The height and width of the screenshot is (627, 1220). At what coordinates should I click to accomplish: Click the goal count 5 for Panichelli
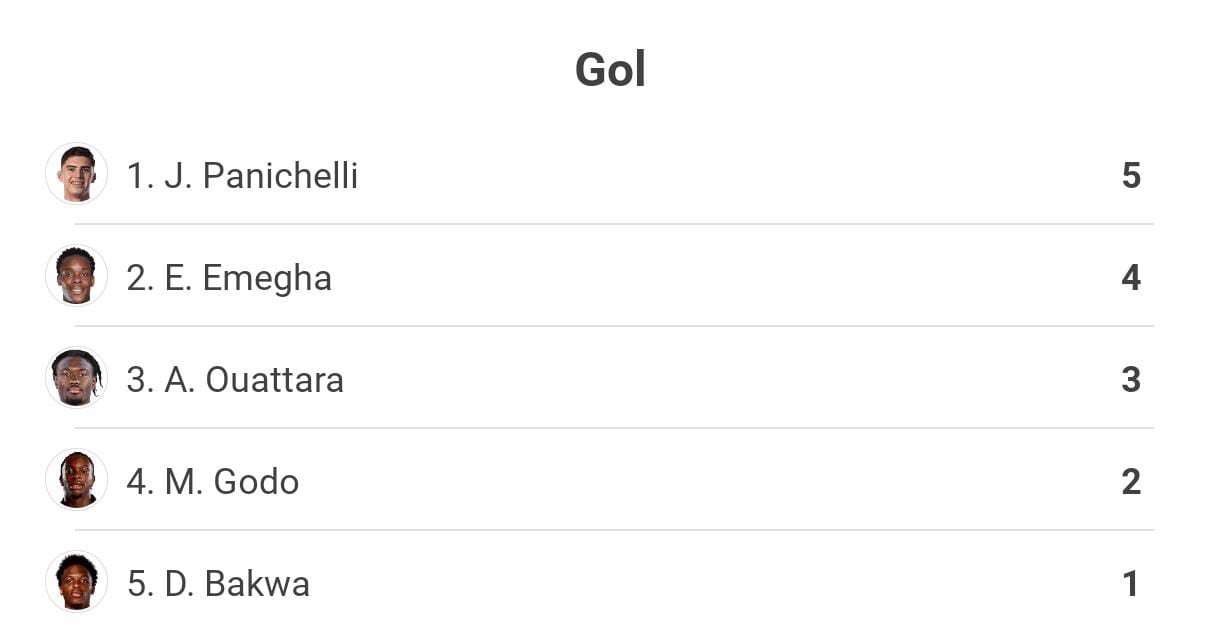(x=1131, y=176)
